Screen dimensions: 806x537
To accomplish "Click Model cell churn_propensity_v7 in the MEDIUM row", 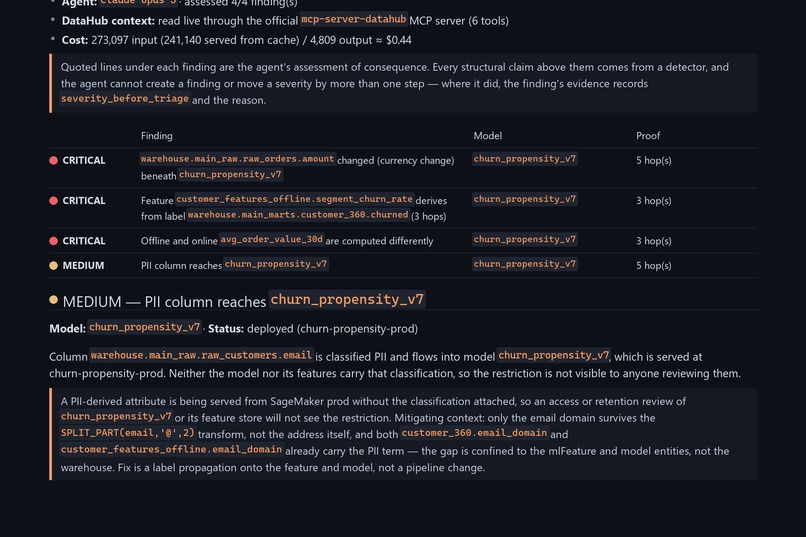I will coord(525,264).
